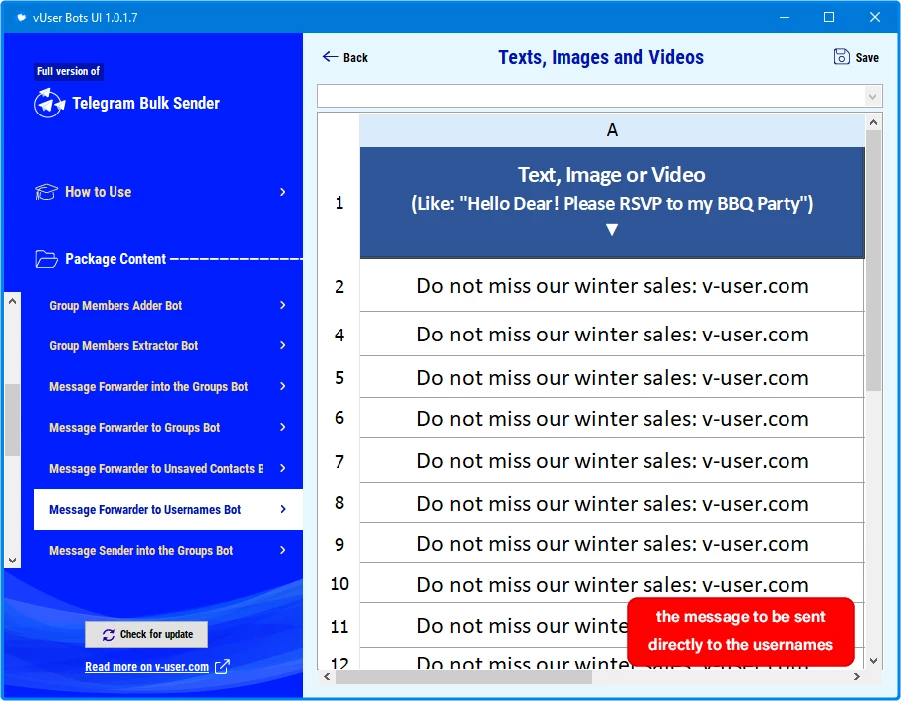Click the vUser app icon in title bar

point(21,18)
